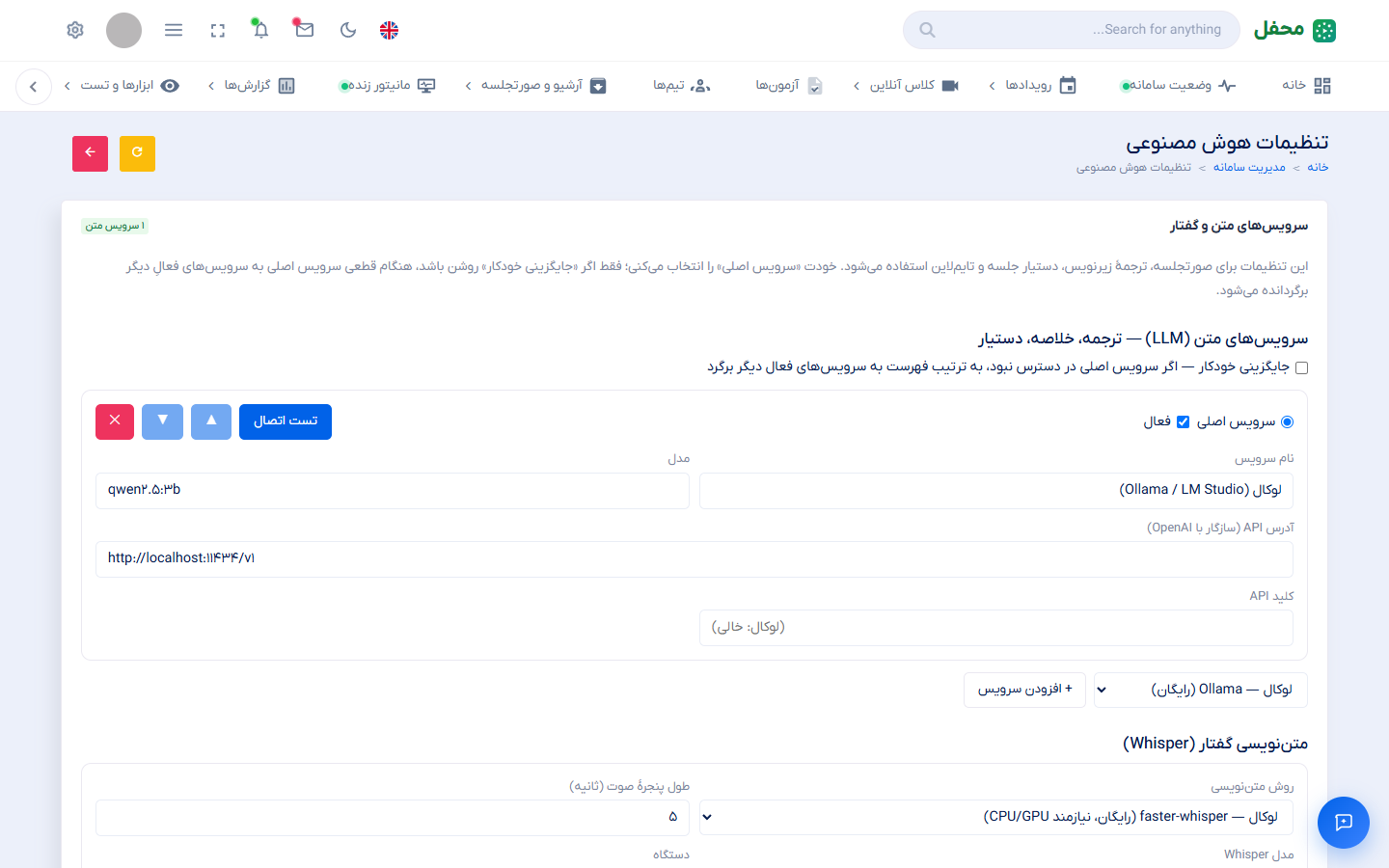Click the pulse icon of وضعیت سامانه
The height and width of the screenshot is (868, 1389).
[1227, 86]
